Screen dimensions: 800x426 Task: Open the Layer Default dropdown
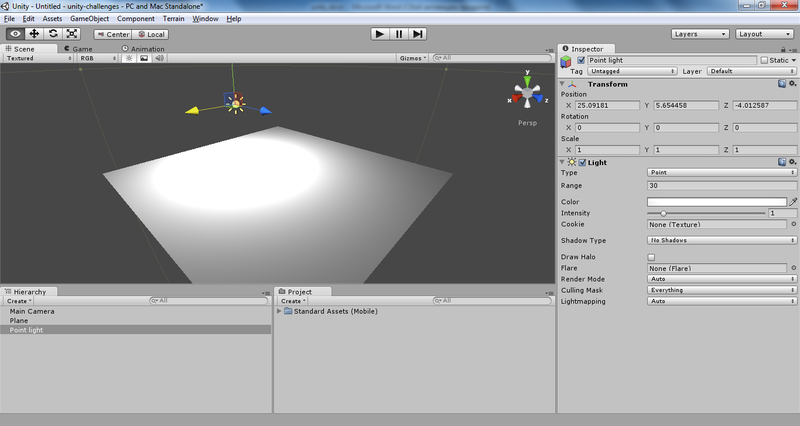click(752, 71)
